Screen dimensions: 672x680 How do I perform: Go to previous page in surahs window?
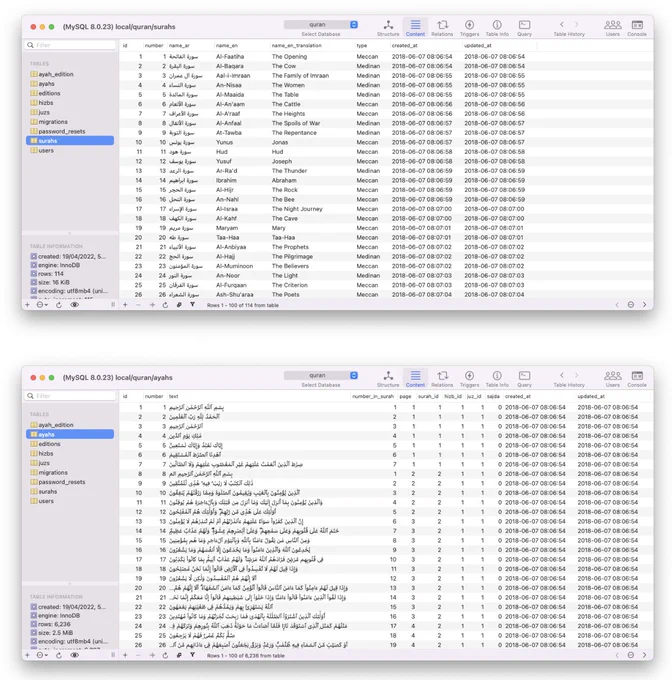(617, 305)
